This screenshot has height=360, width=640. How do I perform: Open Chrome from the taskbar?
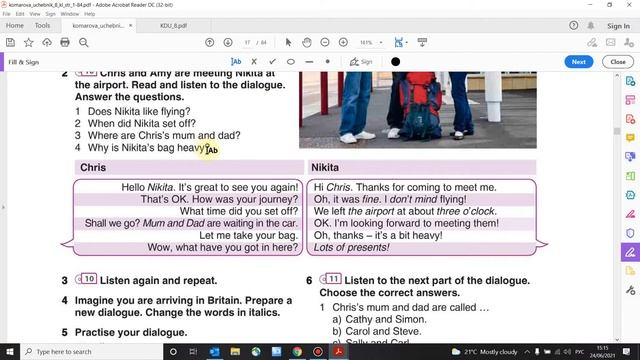(x=297, y=351)
